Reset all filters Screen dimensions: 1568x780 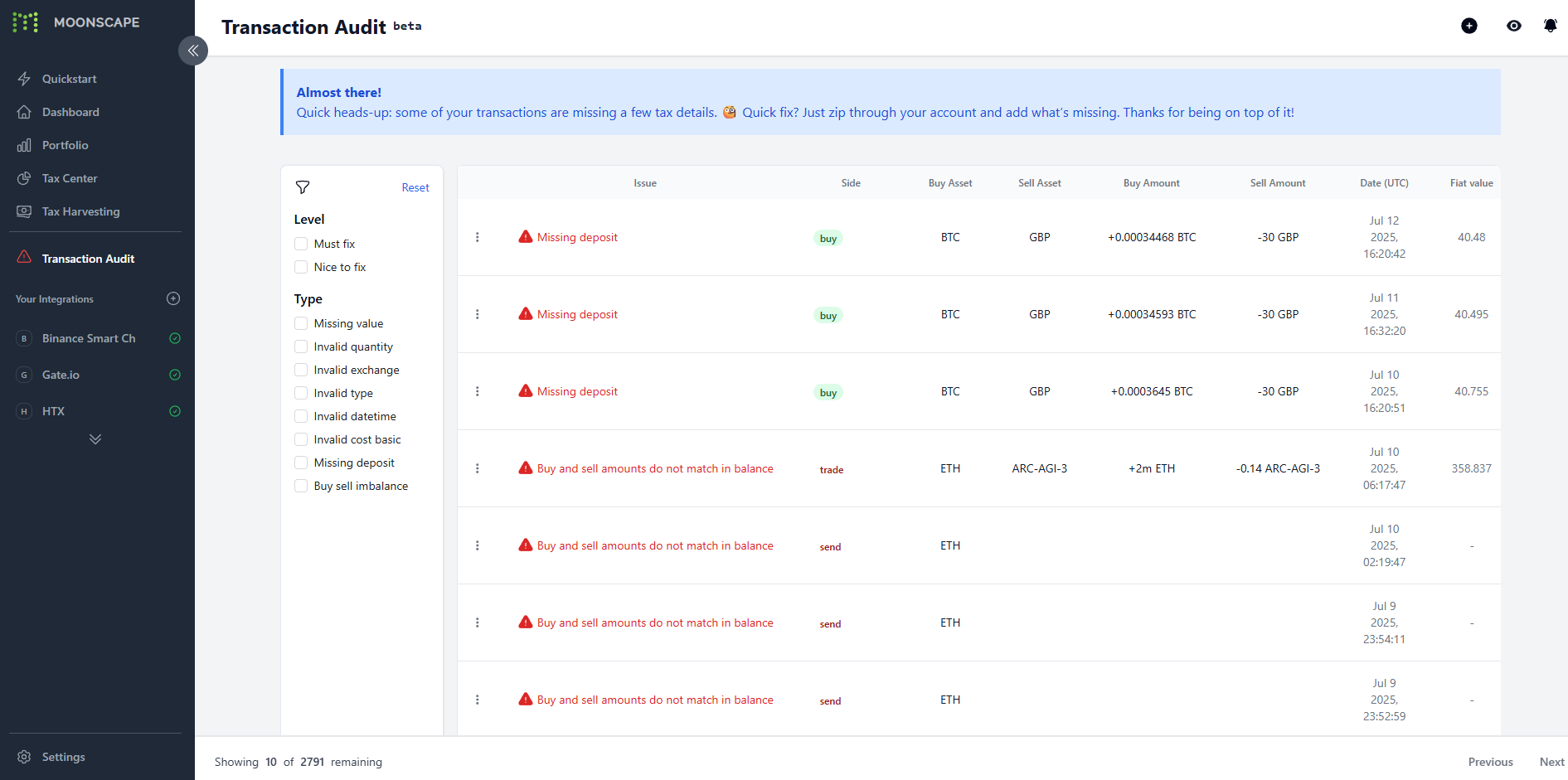point(415,188)
